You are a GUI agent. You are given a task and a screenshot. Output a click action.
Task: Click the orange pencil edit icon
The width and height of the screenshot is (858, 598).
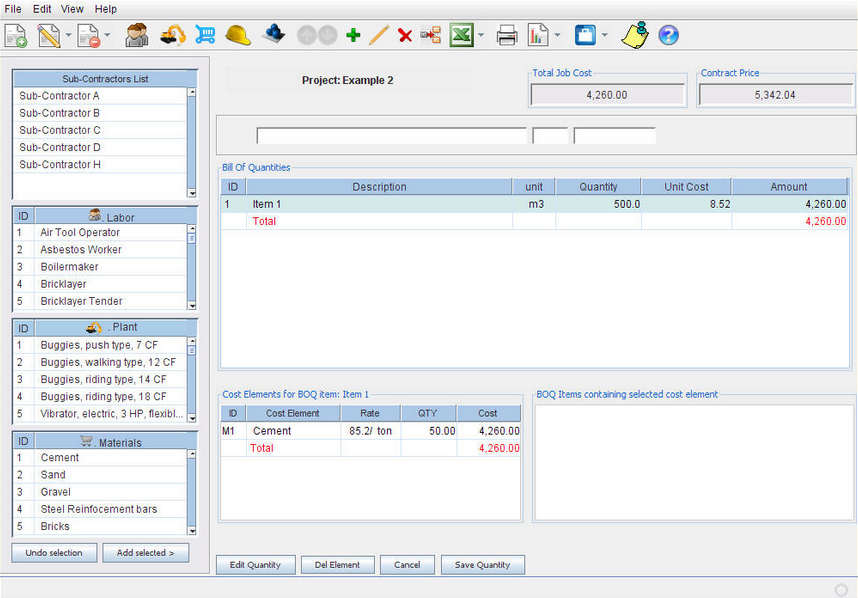click(379, 36)
